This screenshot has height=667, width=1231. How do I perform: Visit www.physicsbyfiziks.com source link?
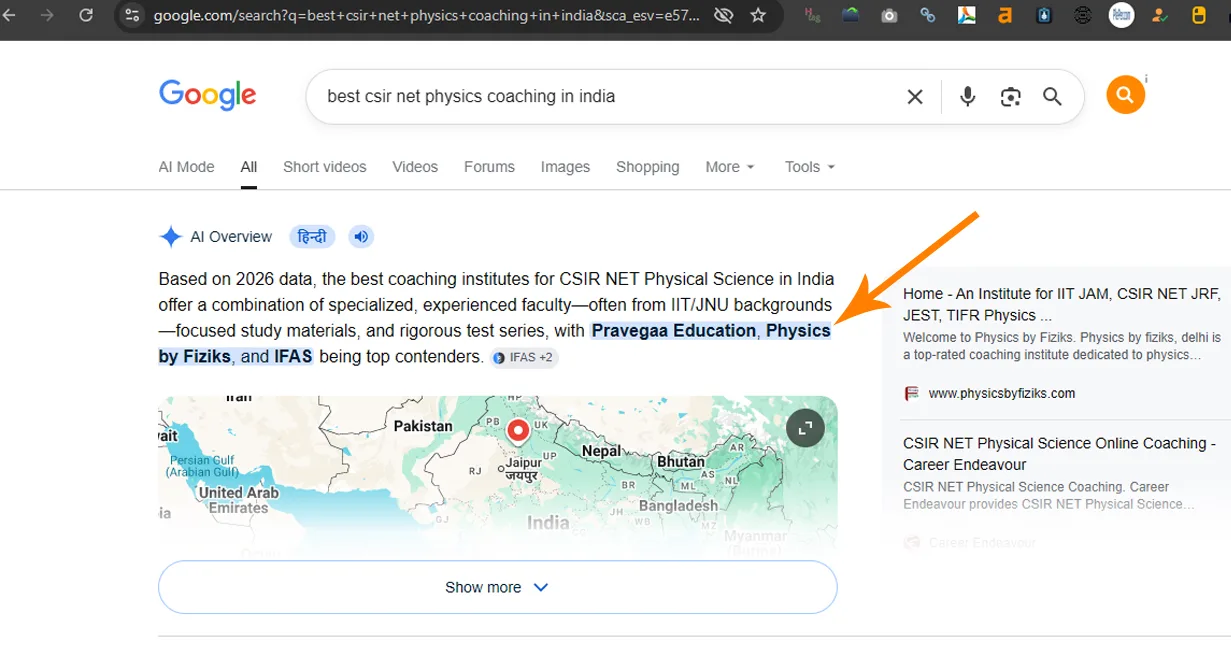(1002, 393)
